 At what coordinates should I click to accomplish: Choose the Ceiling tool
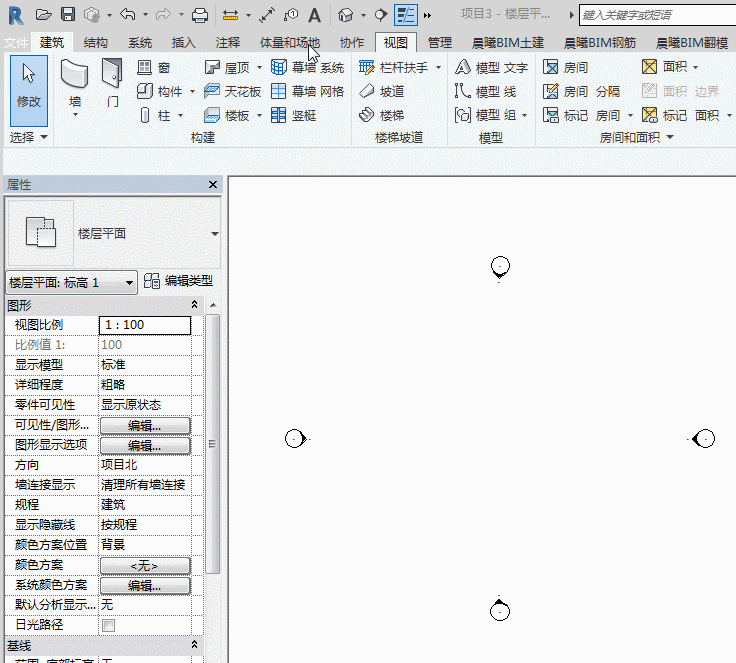tap(232, 92)
